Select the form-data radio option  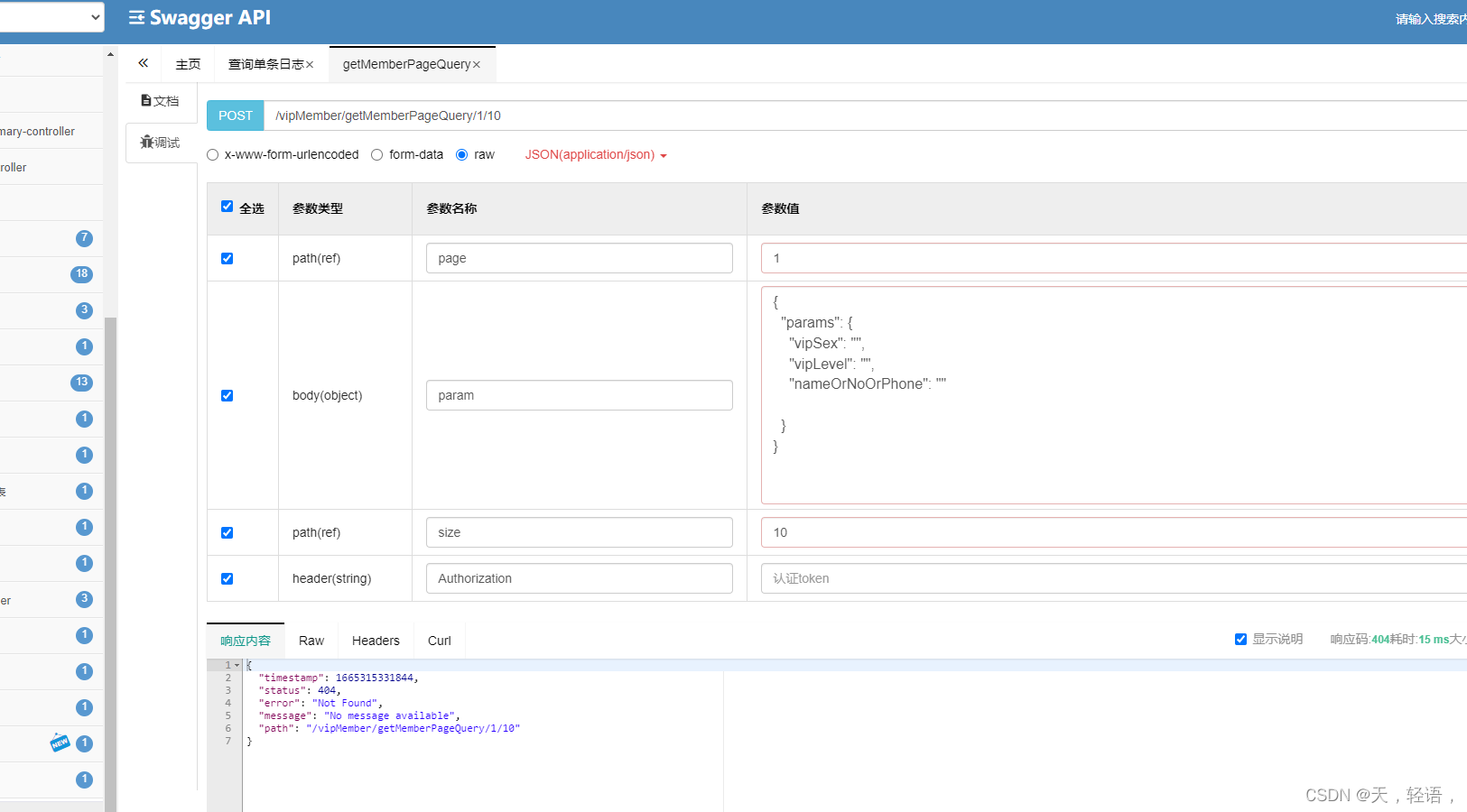point(377,155)
